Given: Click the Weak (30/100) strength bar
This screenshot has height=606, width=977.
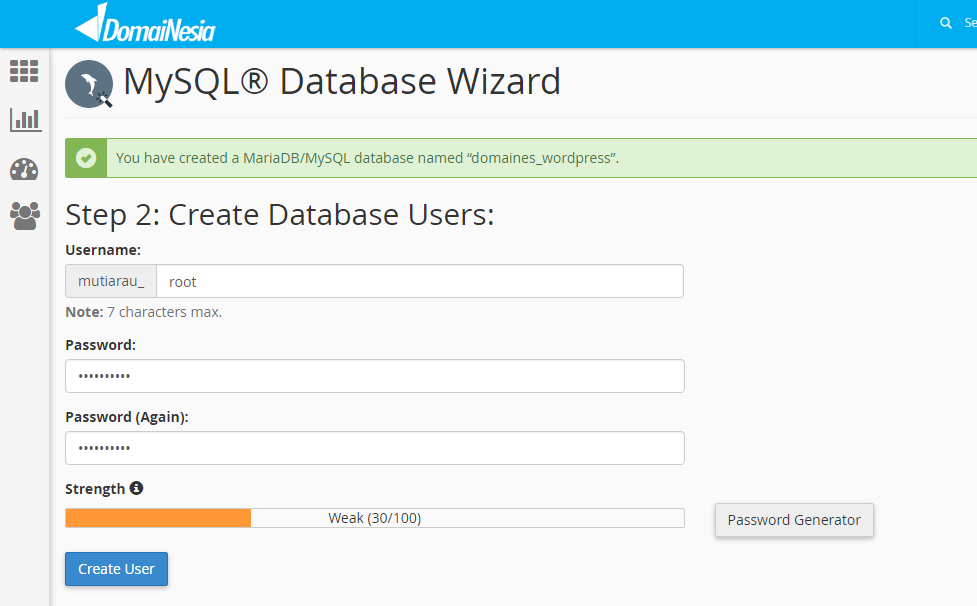Looking at the screenshot, I should (375, 518).
